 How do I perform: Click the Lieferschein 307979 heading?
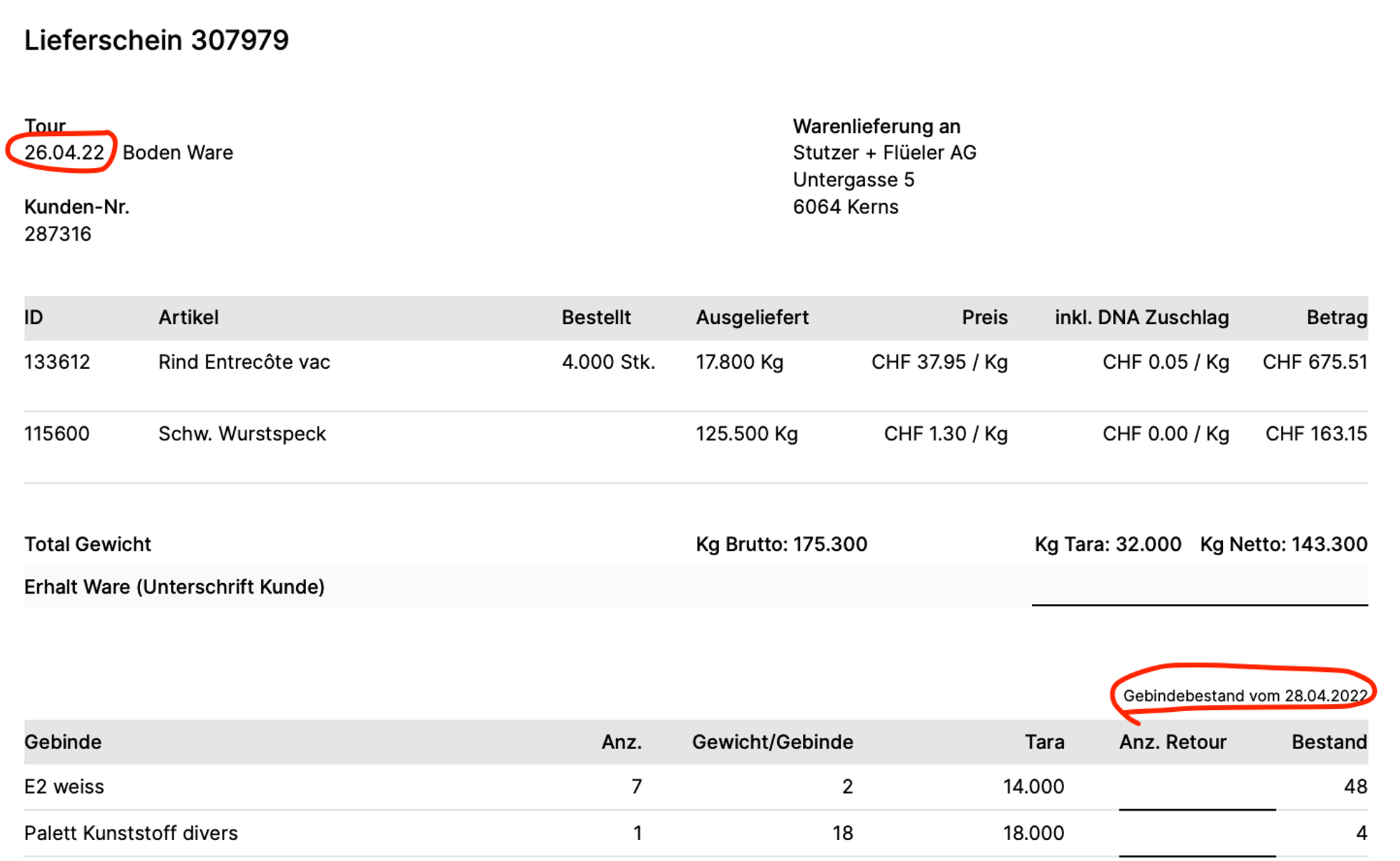[156, 40]
